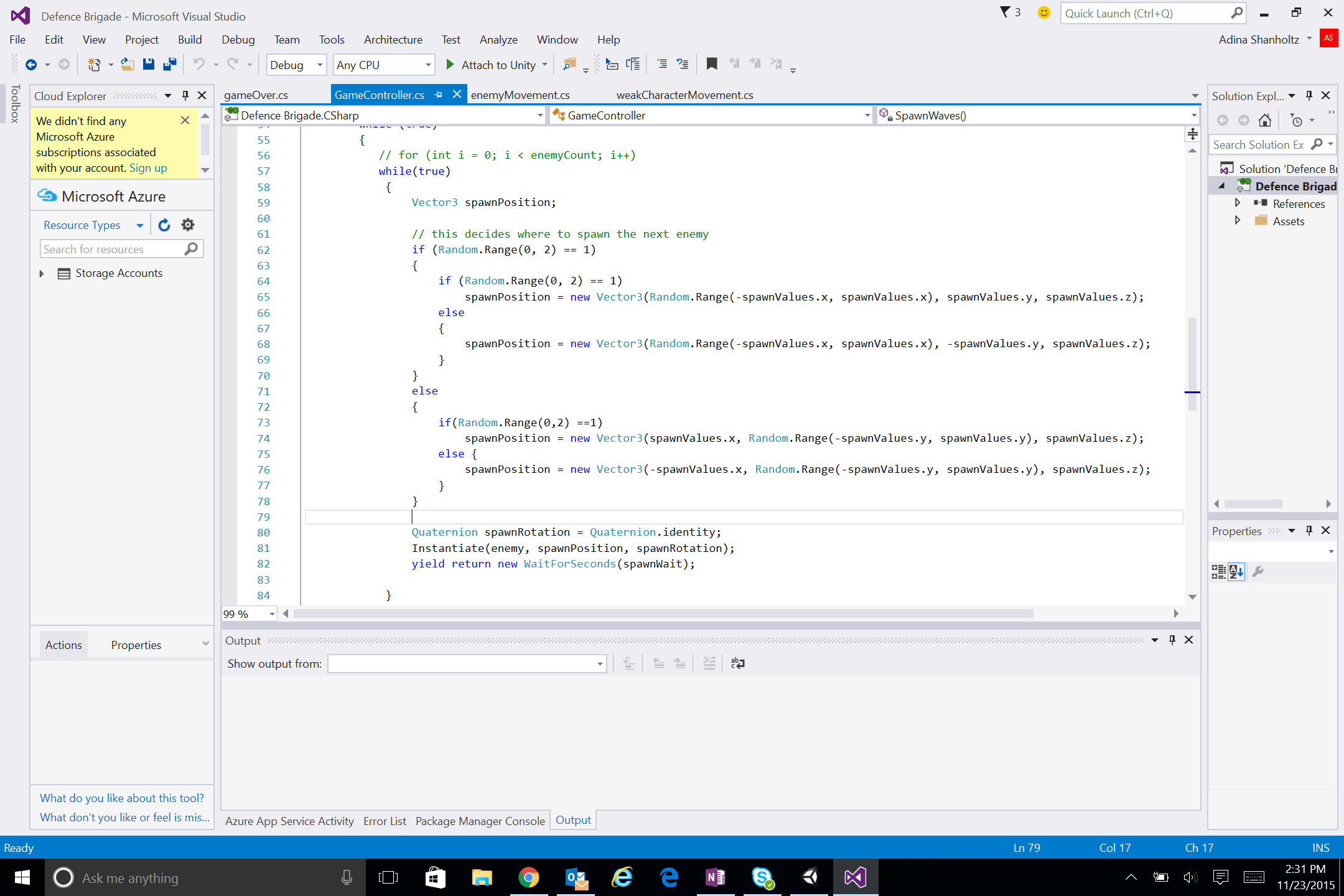Viewport: 1344px width, 896px height.
Task: Click the feedback smiley face icon
Action: click(x=1044, y=12)
